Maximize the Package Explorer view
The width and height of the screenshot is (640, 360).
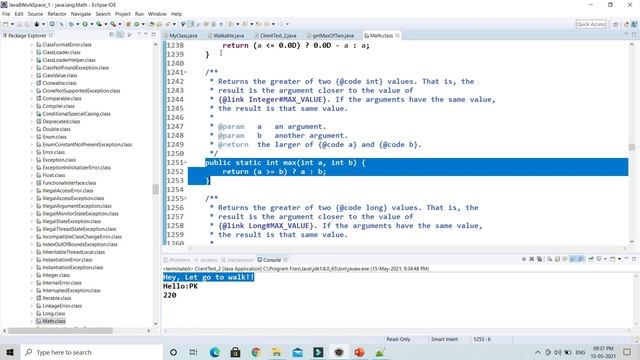coord(153,34)
